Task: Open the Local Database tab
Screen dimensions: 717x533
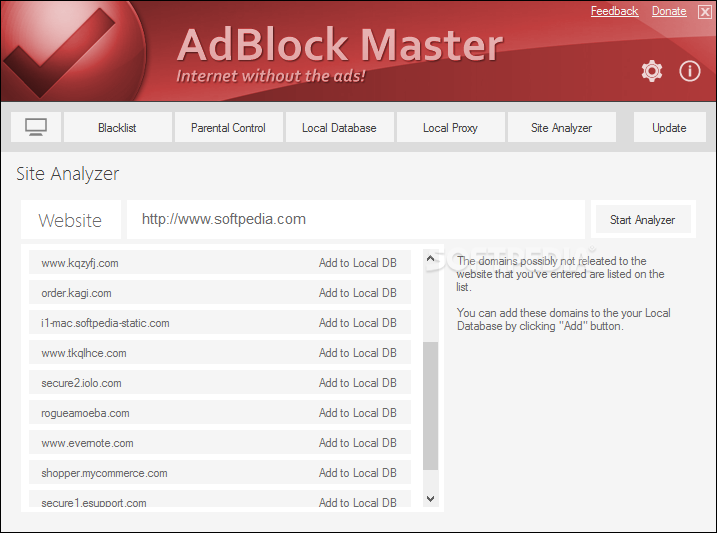Action: pyautogui.click(x=340, y=127)
